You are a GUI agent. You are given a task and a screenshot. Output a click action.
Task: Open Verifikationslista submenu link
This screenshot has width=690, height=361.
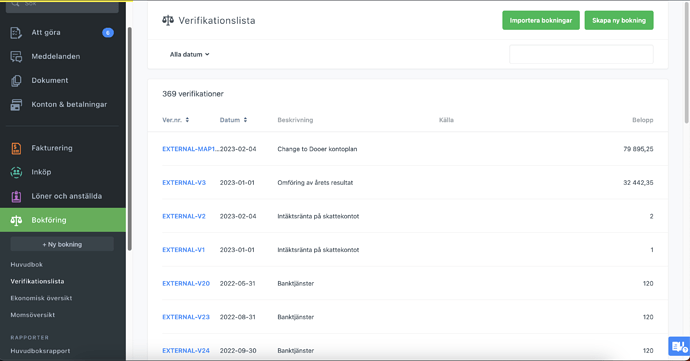point(37,281)
